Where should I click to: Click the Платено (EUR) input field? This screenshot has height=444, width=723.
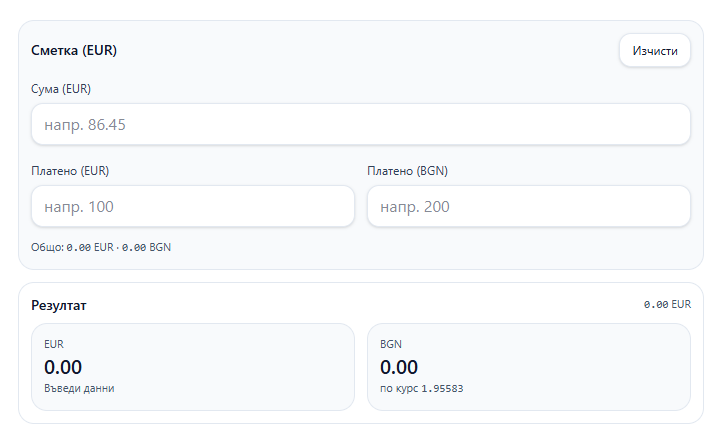(193, 206)
